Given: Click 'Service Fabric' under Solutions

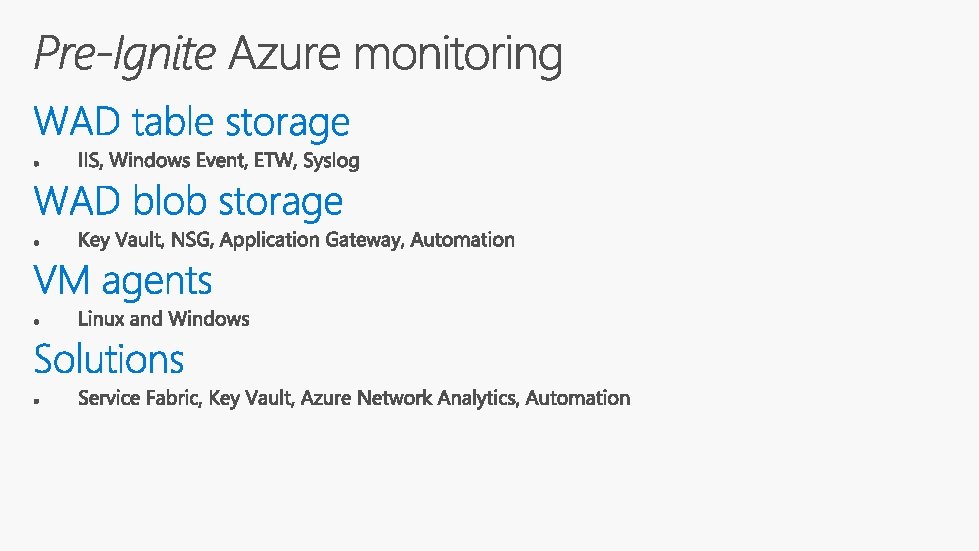Looking at the screenshot, I should point(140,398).
